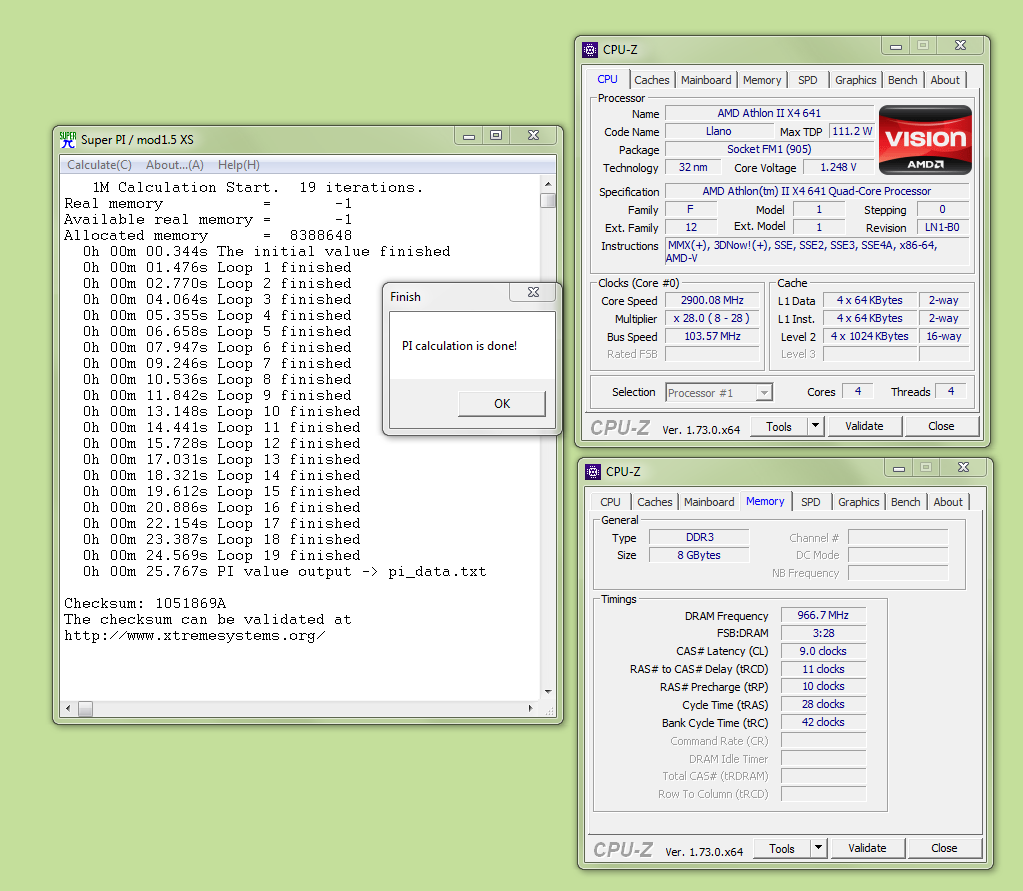This screenshot has height=891, width=1023.
Task: Minimize the Super PI window
Action: tap(468, 136)
